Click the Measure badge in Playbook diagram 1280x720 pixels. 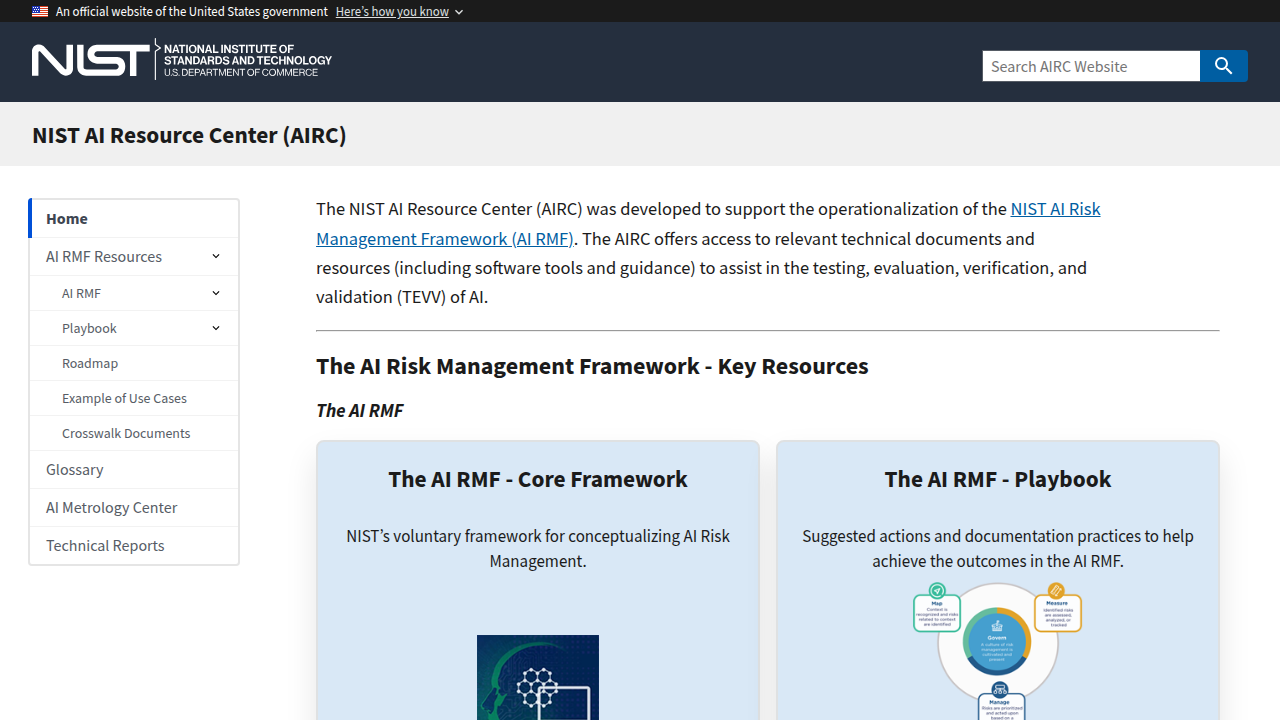(1057, 608)
